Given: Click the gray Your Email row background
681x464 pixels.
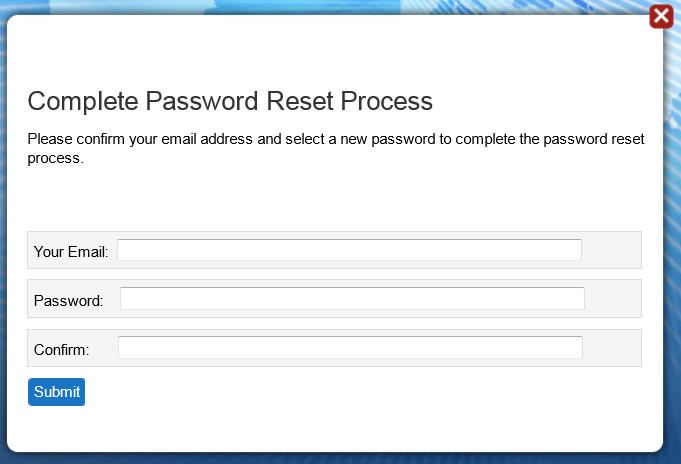Looking at the screenshot, I should (x=611, y=250).
